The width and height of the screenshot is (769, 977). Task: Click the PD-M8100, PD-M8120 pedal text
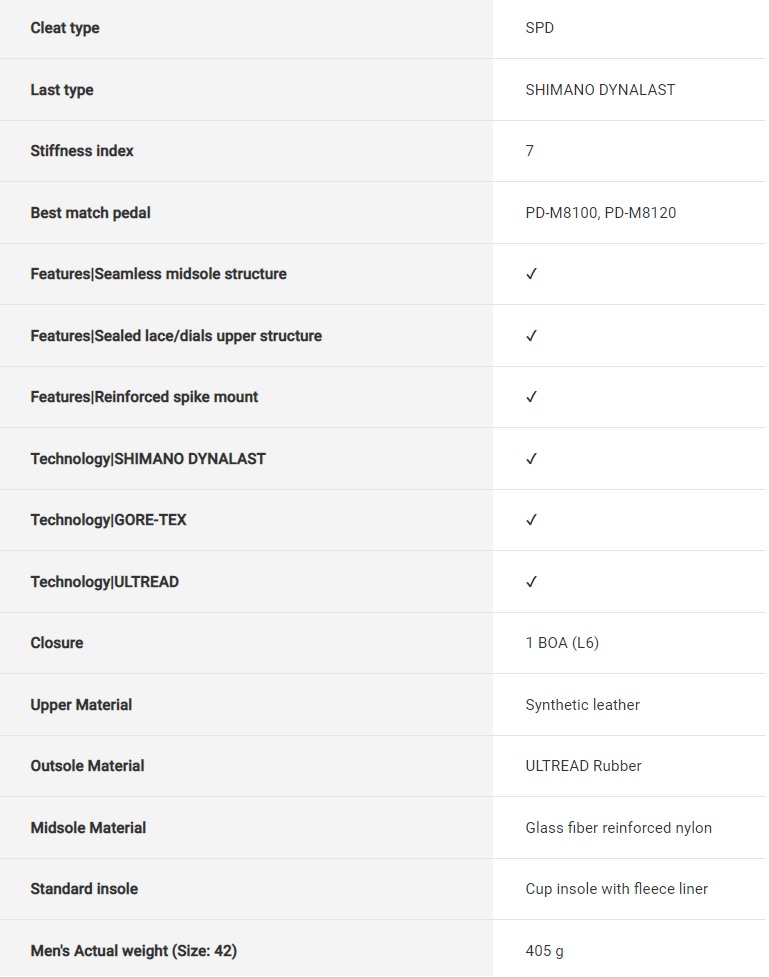tap(600, 213)
